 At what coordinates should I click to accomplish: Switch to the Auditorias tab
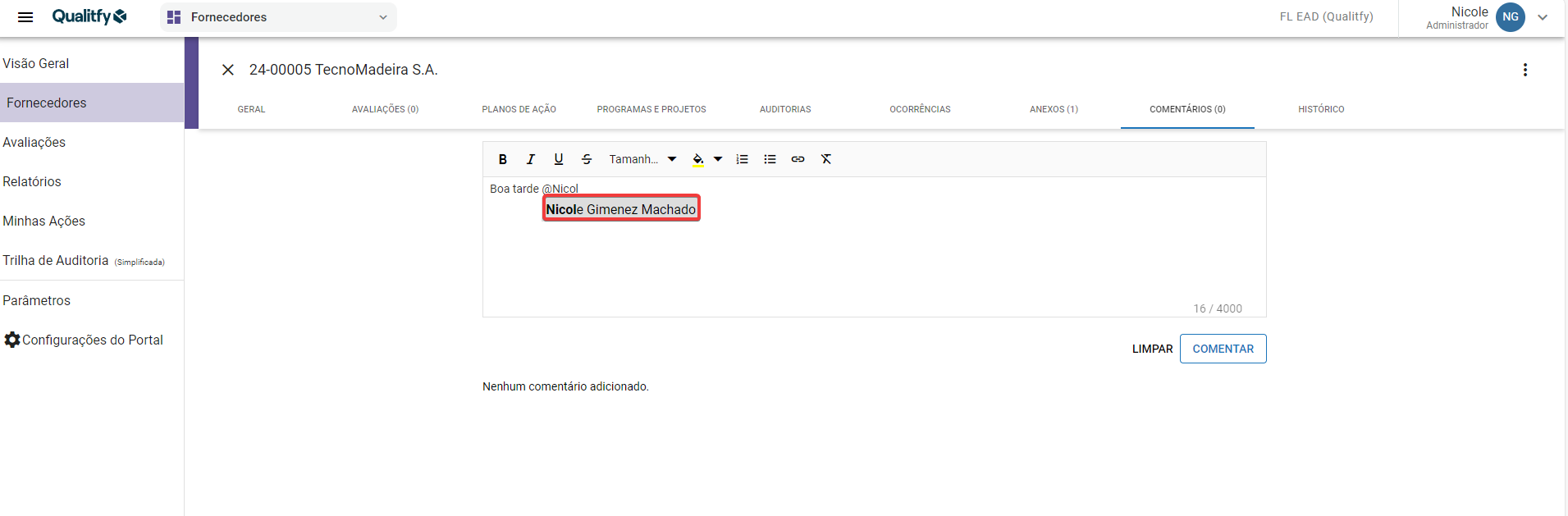(x=785, y=109)
